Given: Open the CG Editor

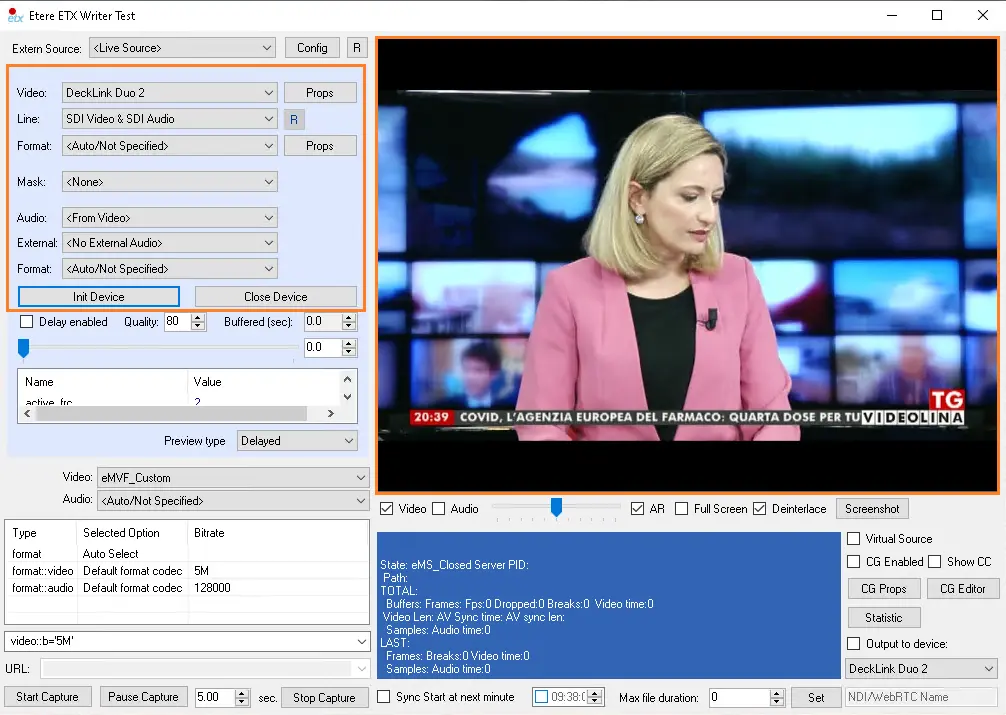Looking at the screenshot, I should (x=962, y=589).
